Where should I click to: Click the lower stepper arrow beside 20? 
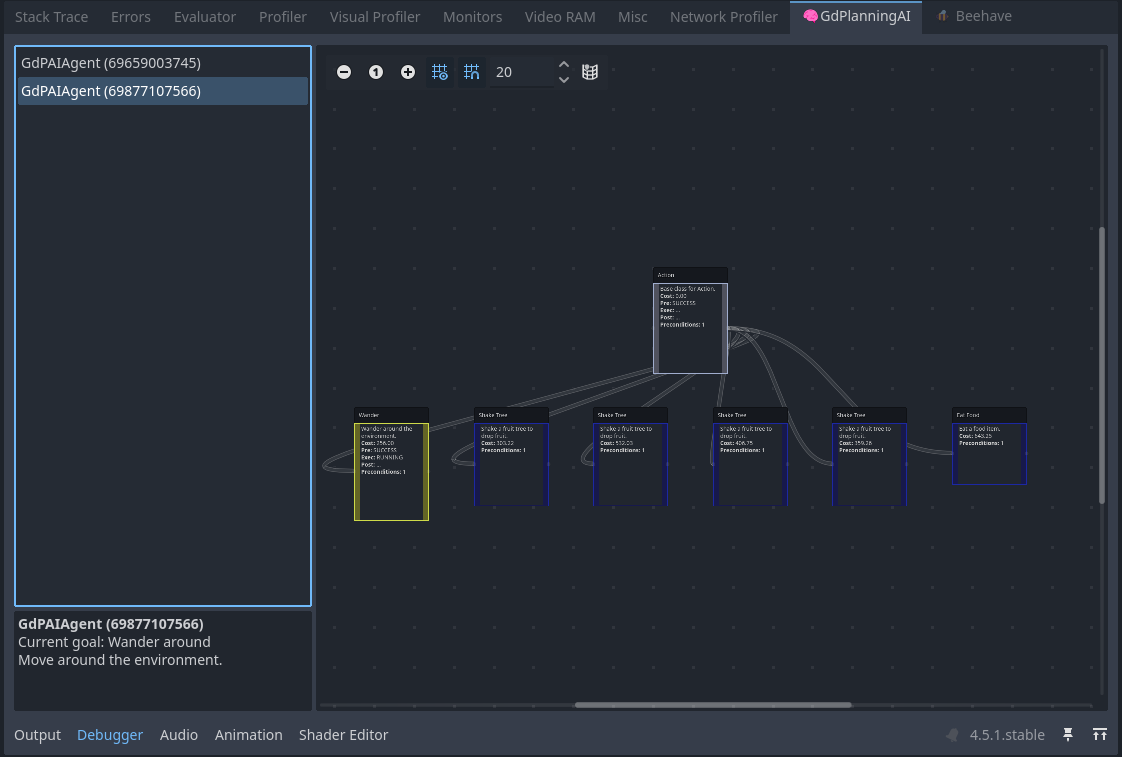[x=564, y=78]
